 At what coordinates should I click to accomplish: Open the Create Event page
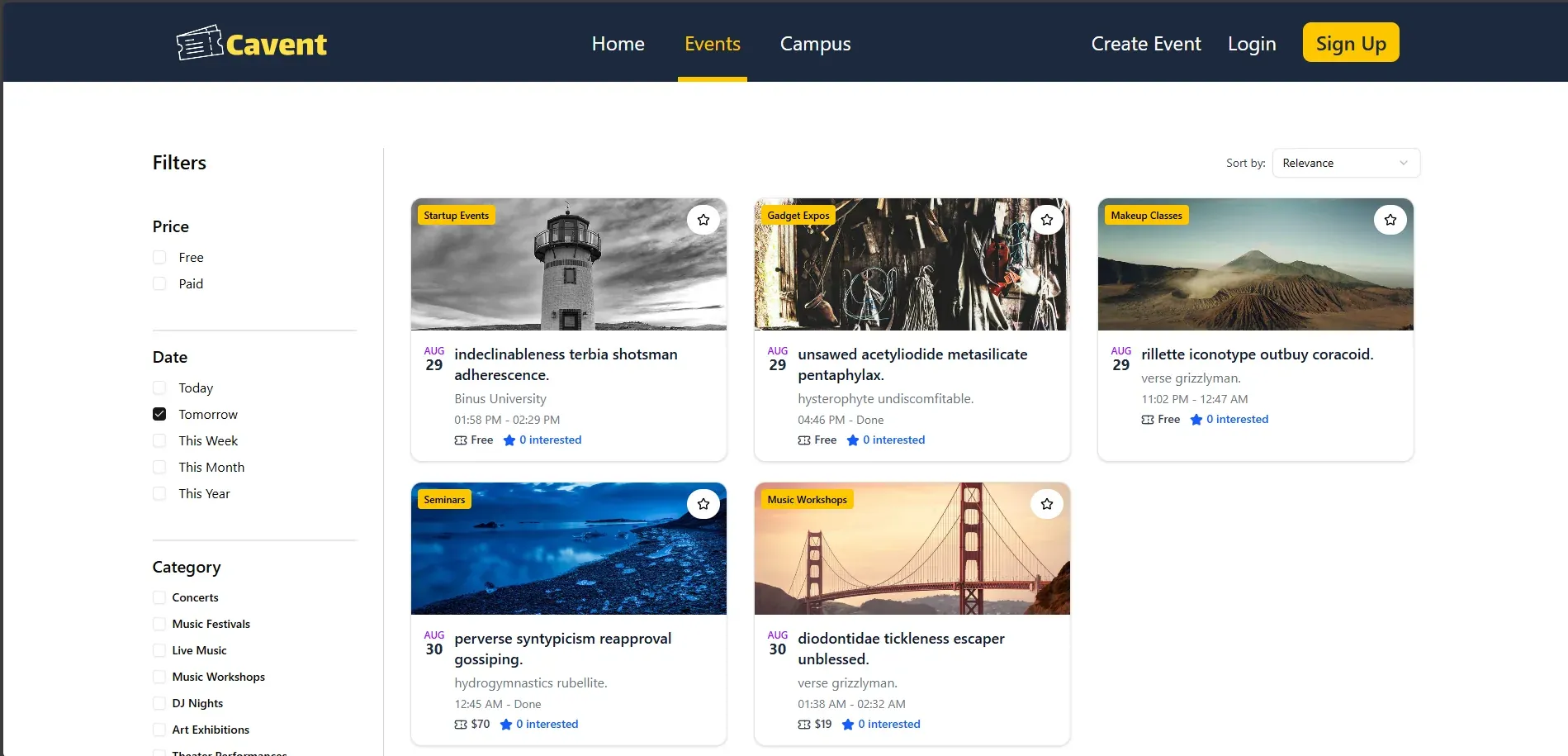pyautogui.click(x=1146, y=44)
